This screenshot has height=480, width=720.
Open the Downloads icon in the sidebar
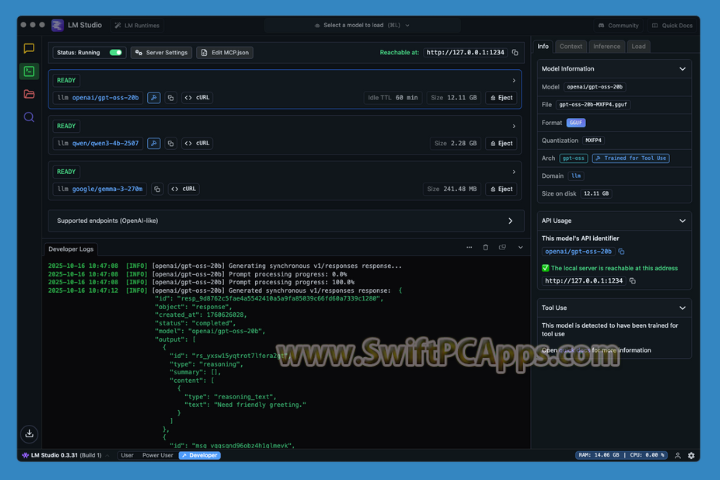(x=29, y=433)
